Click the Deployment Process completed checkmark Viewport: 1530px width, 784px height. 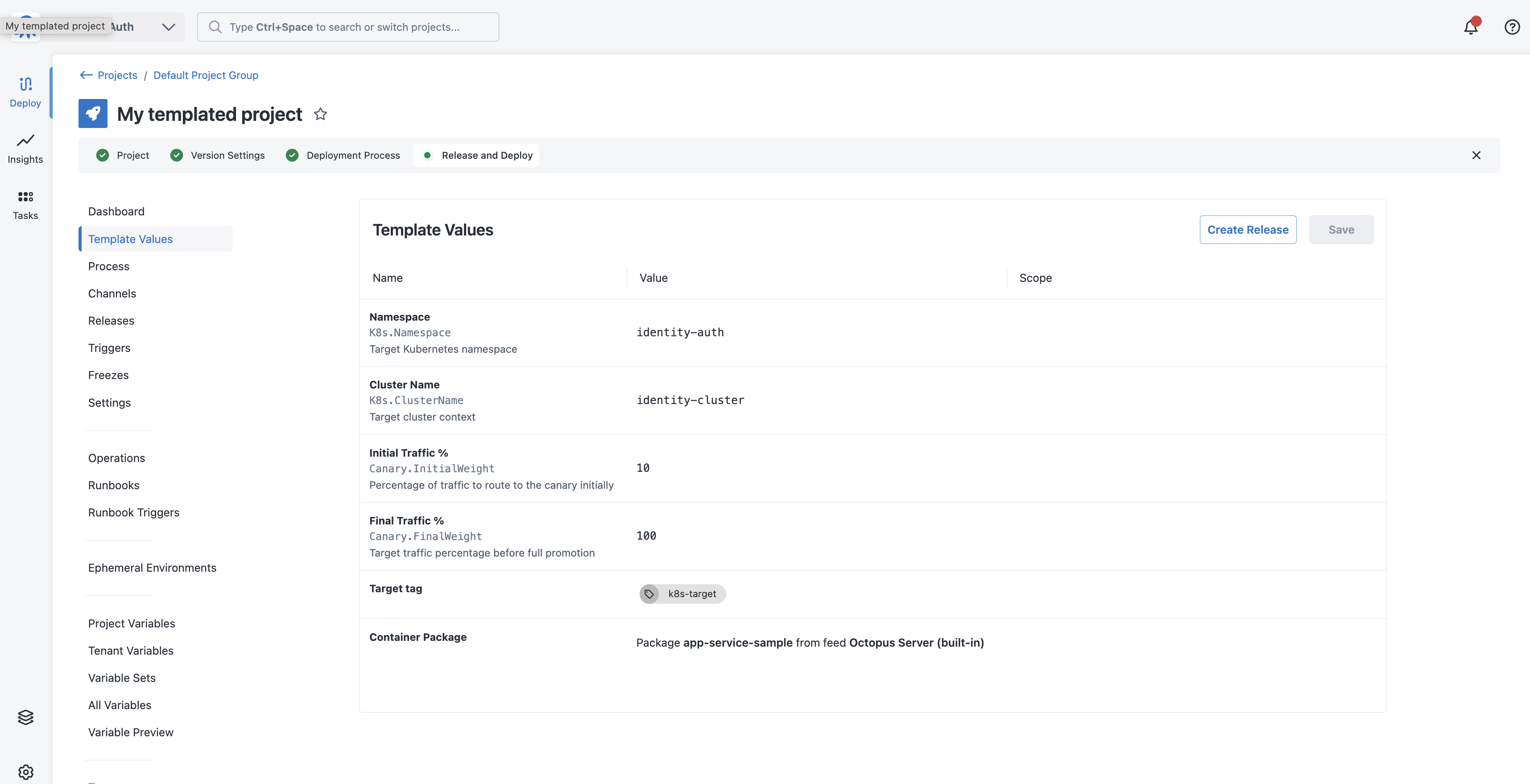click(292, 155)
